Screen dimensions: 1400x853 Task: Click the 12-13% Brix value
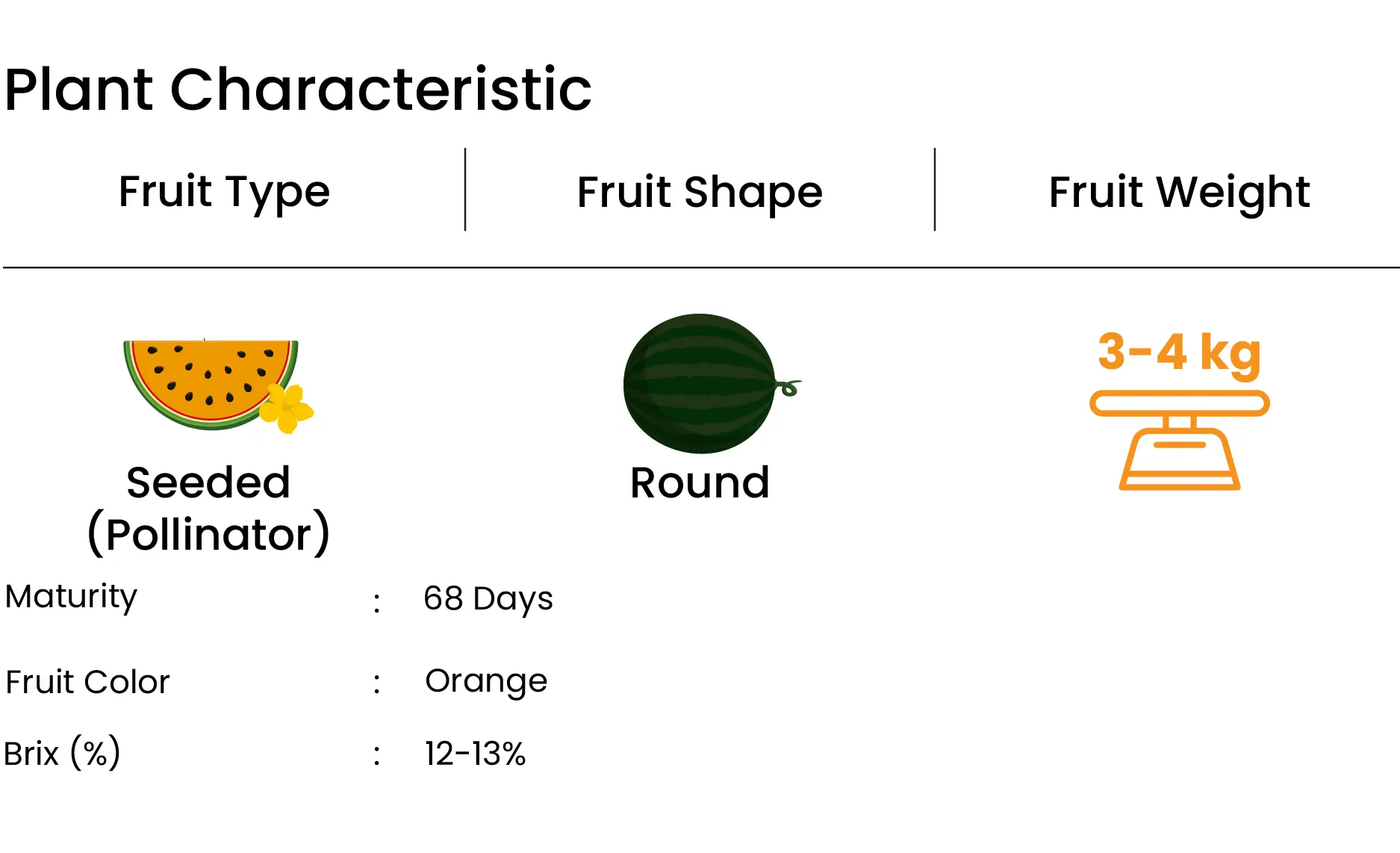[475, 754]
